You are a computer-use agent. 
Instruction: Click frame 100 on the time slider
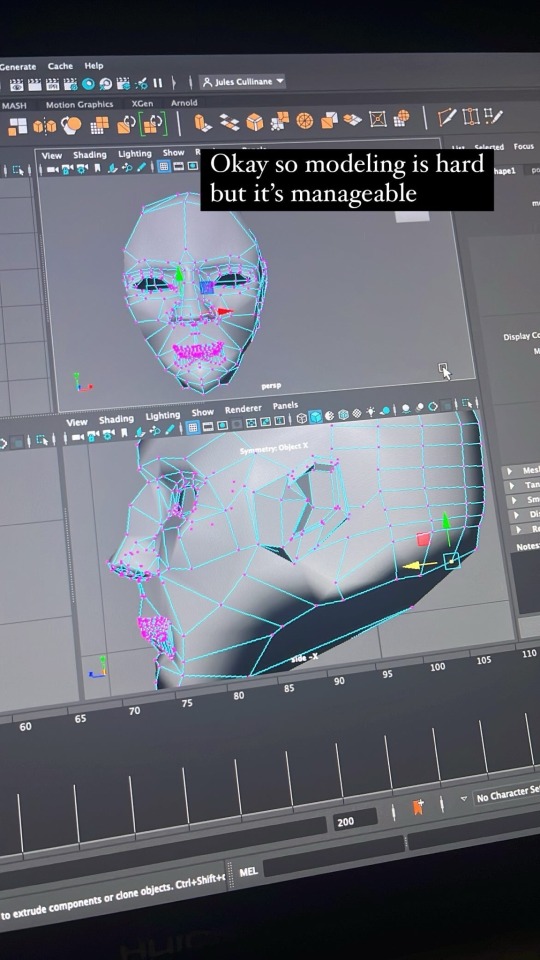(x=437, y=667)
